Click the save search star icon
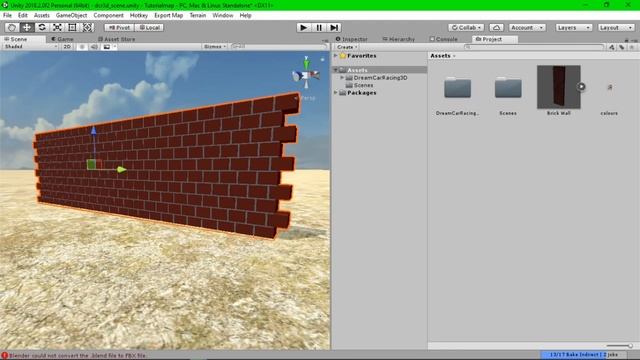 click(x=632, y=47)
